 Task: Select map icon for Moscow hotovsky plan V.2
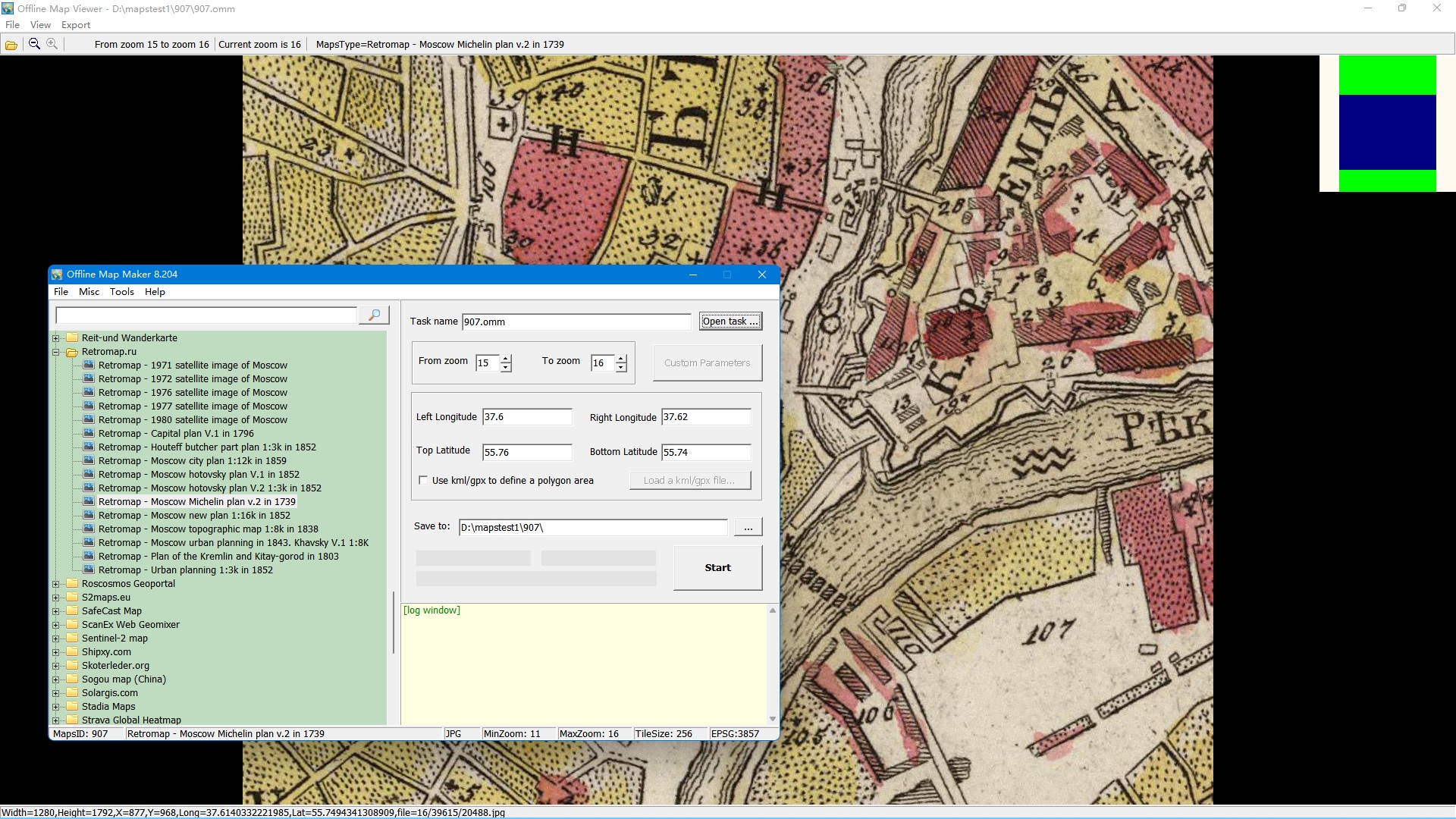pyautogui.click(x=89, y=488)
